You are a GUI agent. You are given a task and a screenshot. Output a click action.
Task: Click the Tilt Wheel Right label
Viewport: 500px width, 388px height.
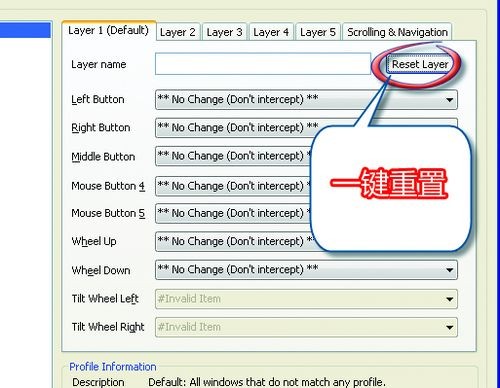pyautogui.click(x=108, y=327)
